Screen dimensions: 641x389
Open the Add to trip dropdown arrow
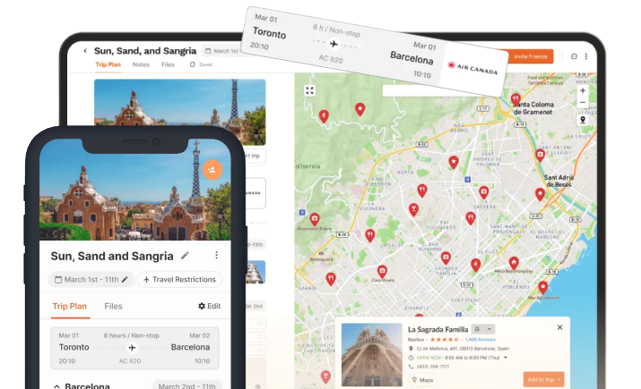559,380
